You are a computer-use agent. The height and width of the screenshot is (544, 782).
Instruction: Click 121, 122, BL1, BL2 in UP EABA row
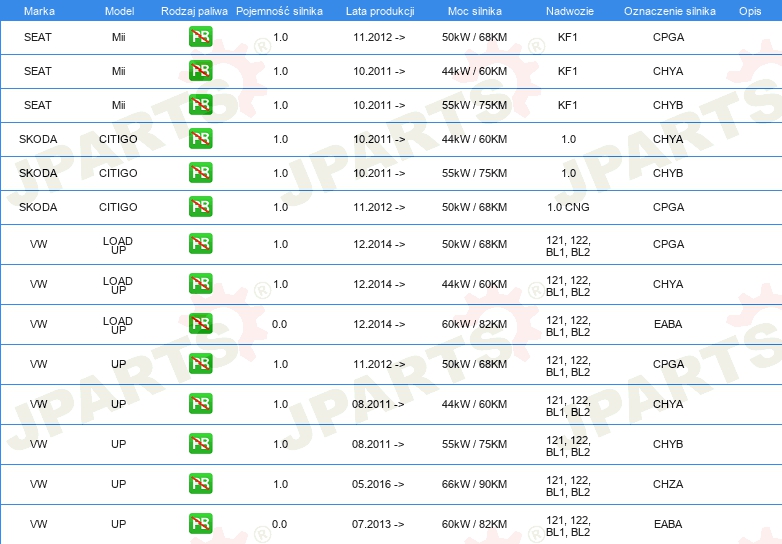(x=568, y=526)
